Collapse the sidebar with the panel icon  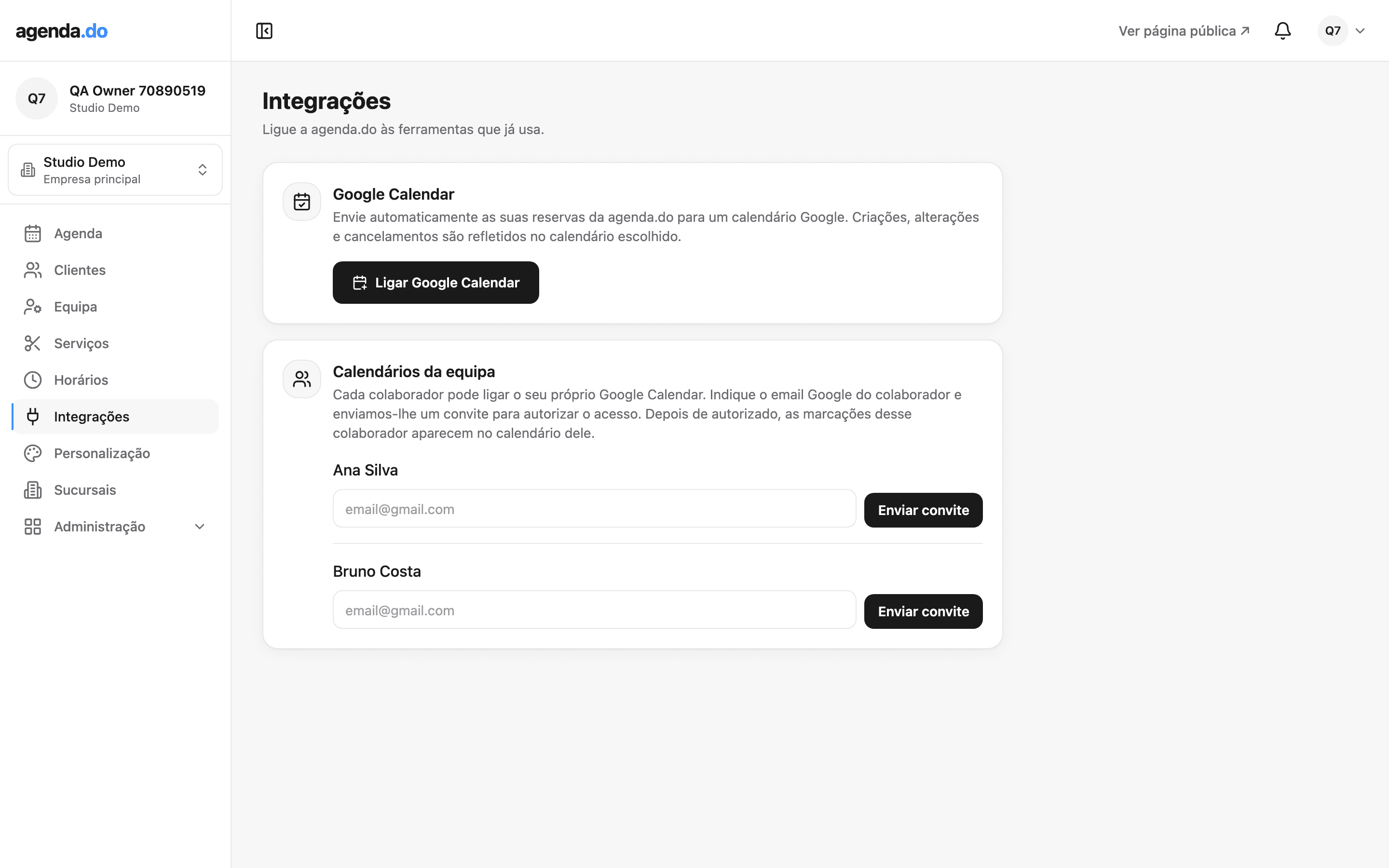[264, 31]
